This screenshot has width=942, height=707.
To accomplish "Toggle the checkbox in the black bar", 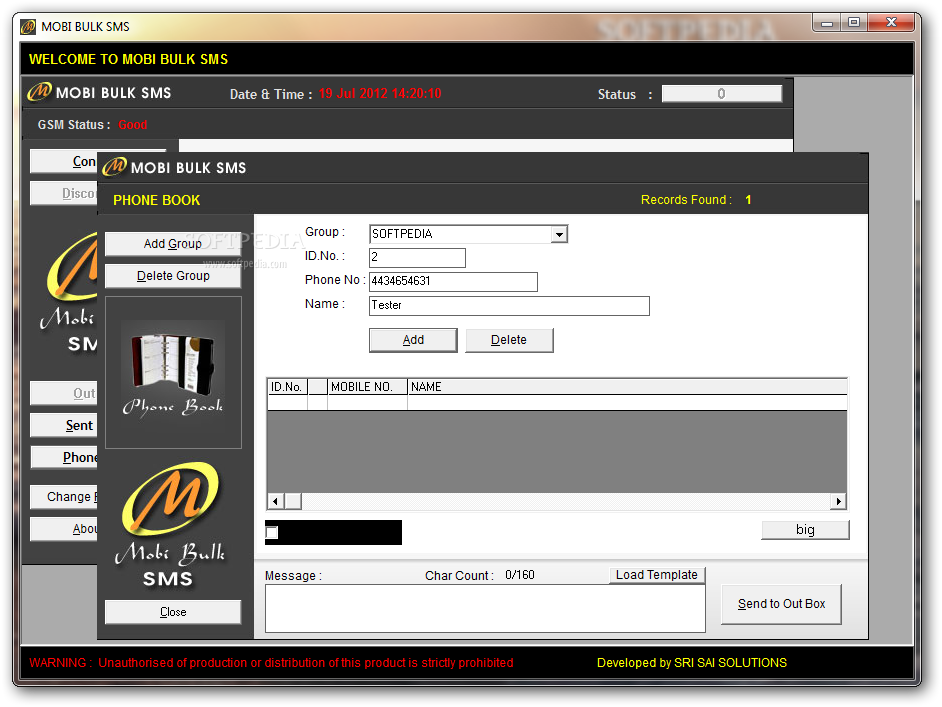I will click(272, 532).
